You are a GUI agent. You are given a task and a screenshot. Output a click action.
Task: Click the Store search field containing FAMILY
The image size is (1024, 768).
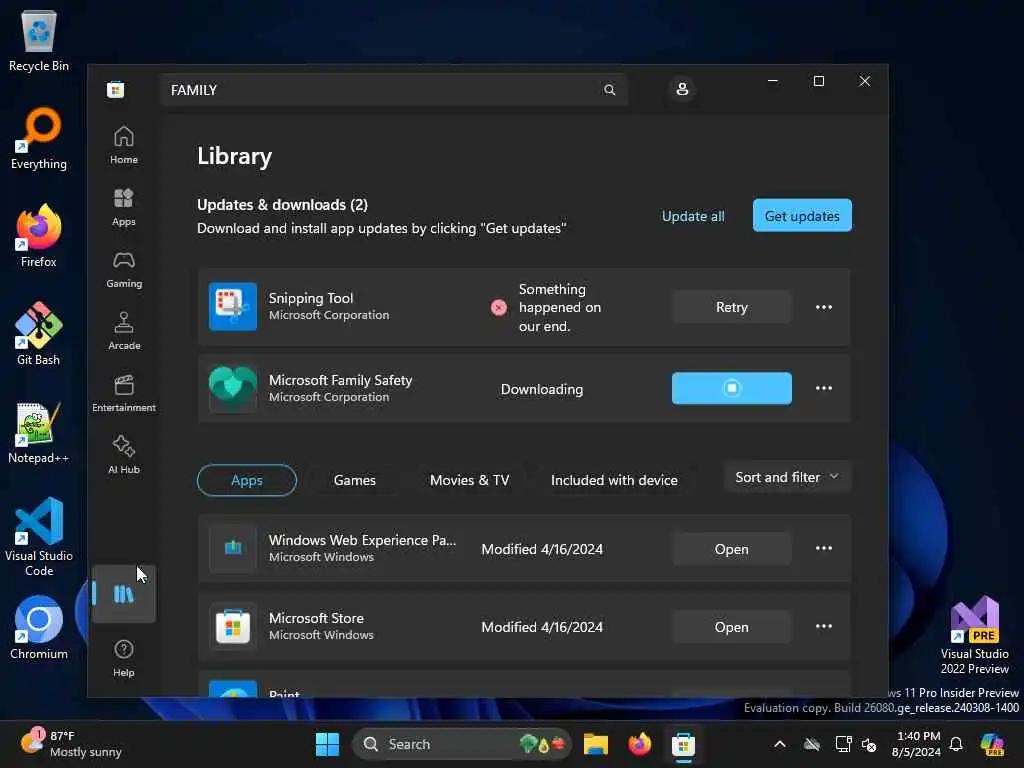tap(393, 90)
